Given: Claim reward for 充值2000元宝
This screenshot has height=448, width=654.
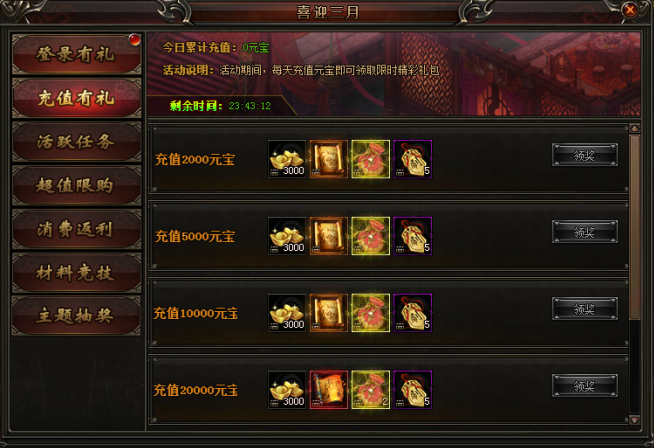Looking at the screenshot, I should 585,155.
